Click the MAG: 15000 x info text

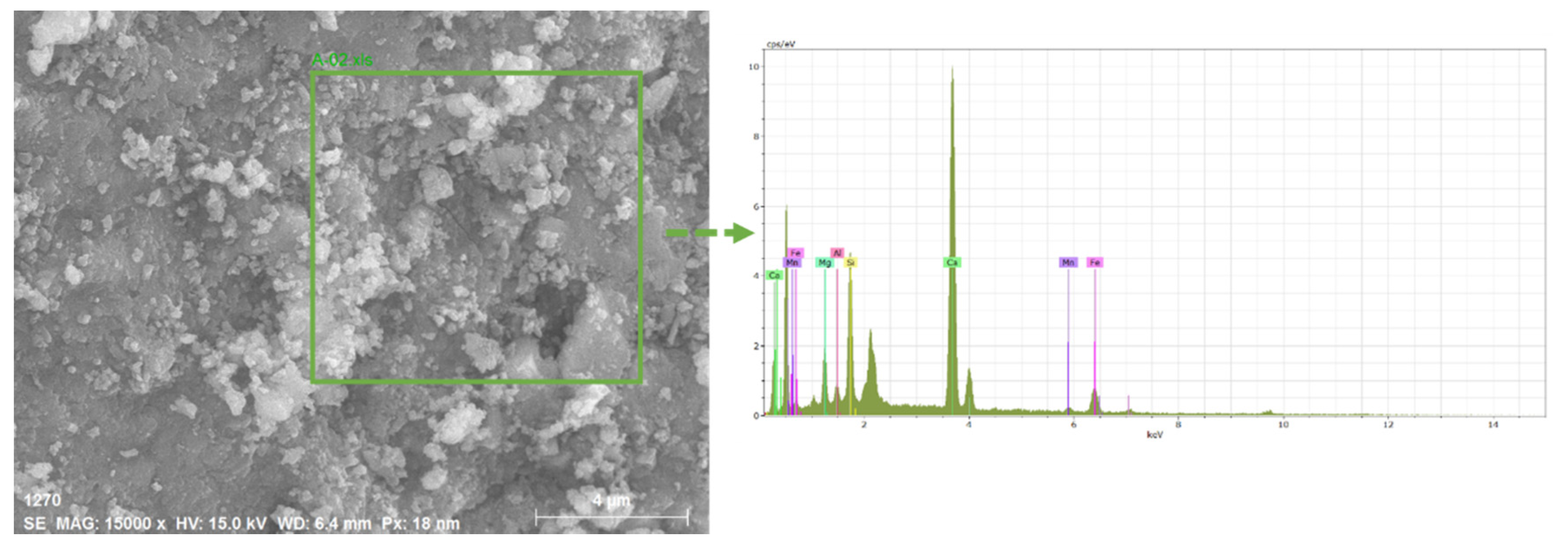[110, 524]
